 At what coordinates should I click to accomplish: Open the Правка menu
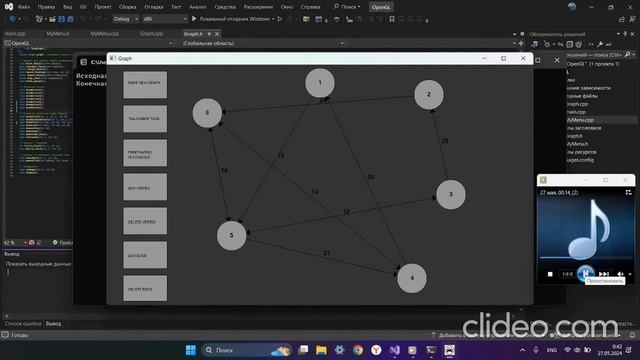(47, 7)
